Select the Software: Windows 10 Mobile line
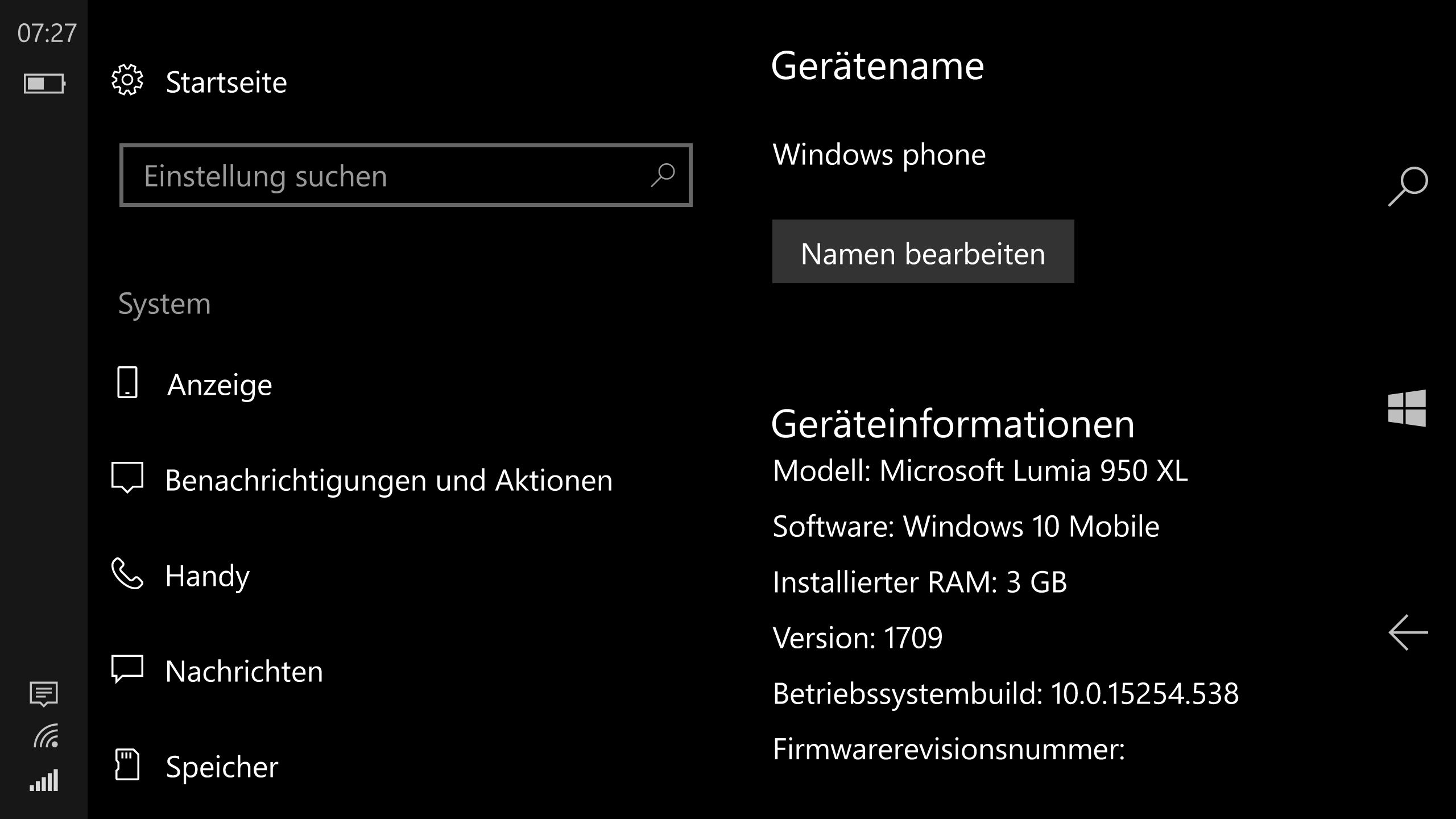Viewport: 1456px width, 819px height. click(x=966, y=527)
